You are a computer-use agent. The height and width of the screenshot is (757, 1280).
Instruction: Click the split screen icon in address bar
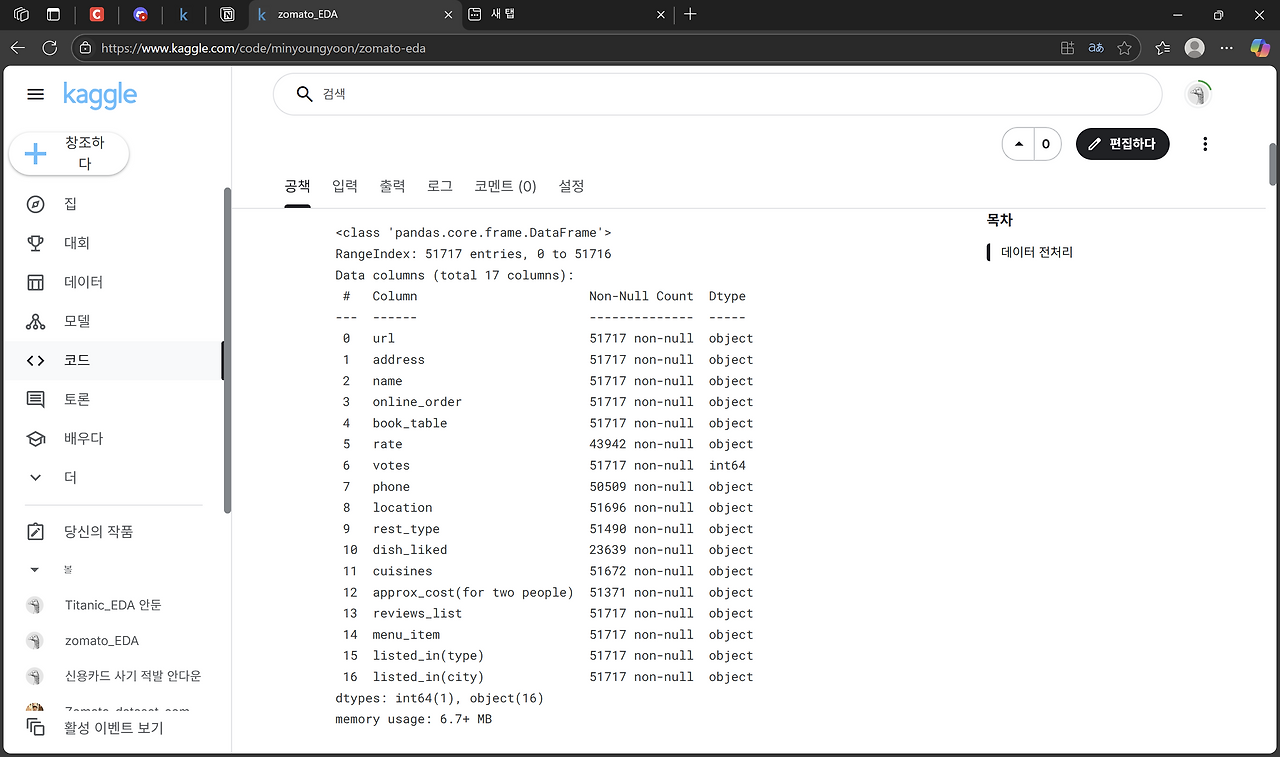pos(1068,48)
